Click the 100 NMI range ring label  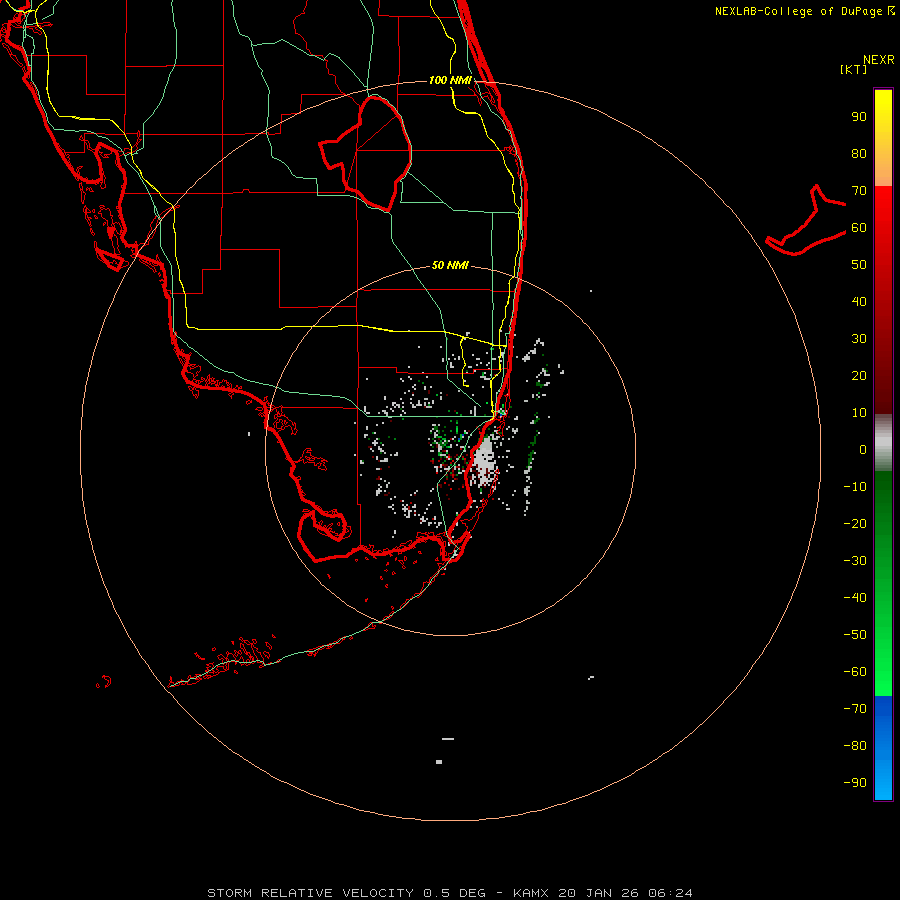450,80
